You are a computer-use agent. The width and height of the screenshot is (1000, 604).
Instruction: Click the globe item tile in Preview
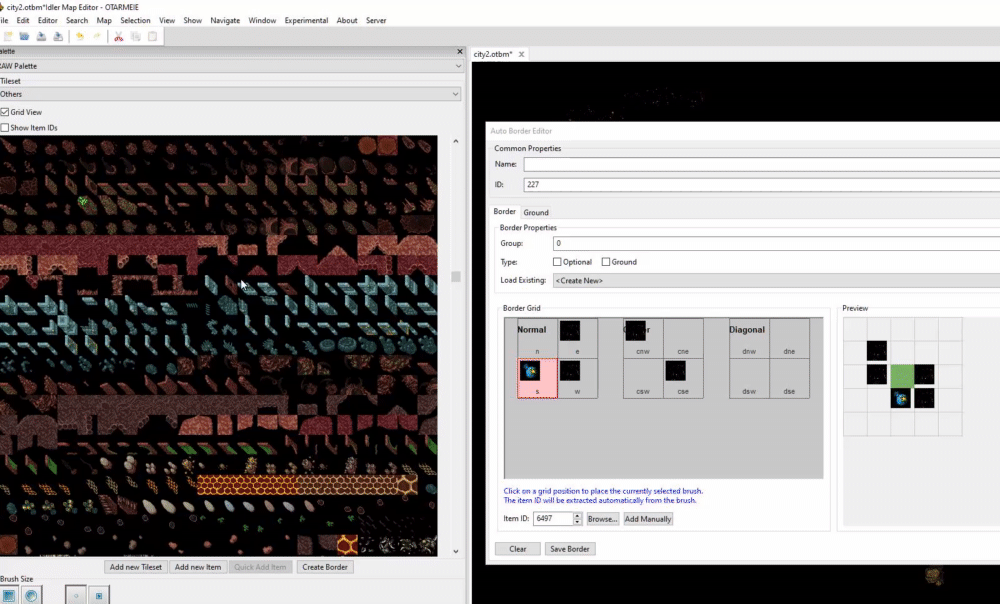(901, 399)
